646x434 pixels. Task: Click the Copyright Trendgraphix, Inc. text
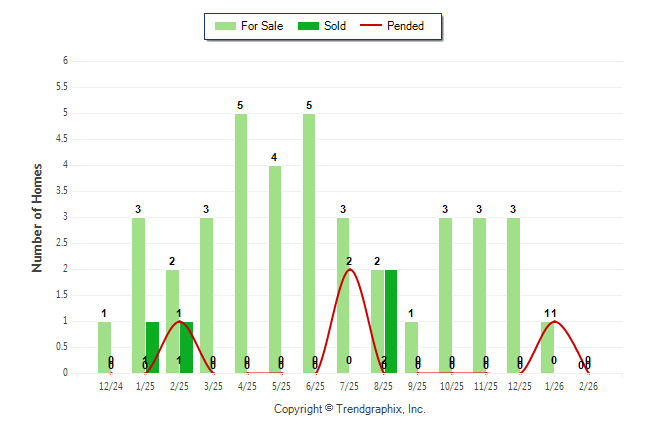point(350,409)
